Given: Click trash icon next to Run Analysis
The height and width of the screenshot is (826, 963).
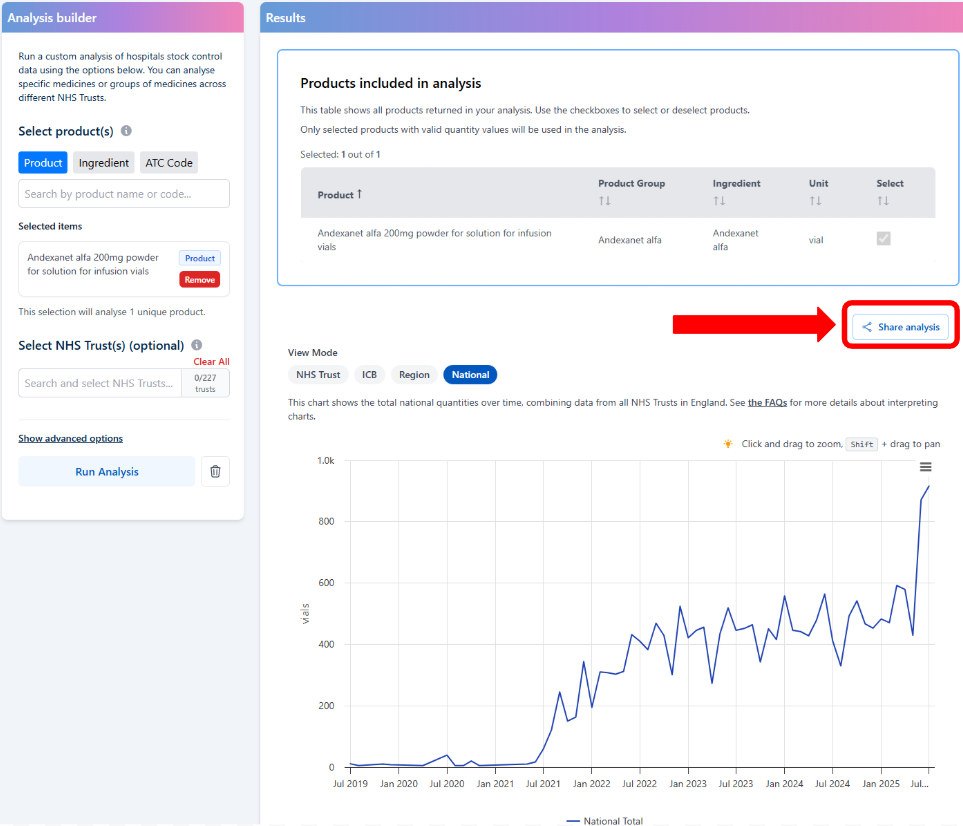Looking at the screenshot, I should click(x=215, y=471).
